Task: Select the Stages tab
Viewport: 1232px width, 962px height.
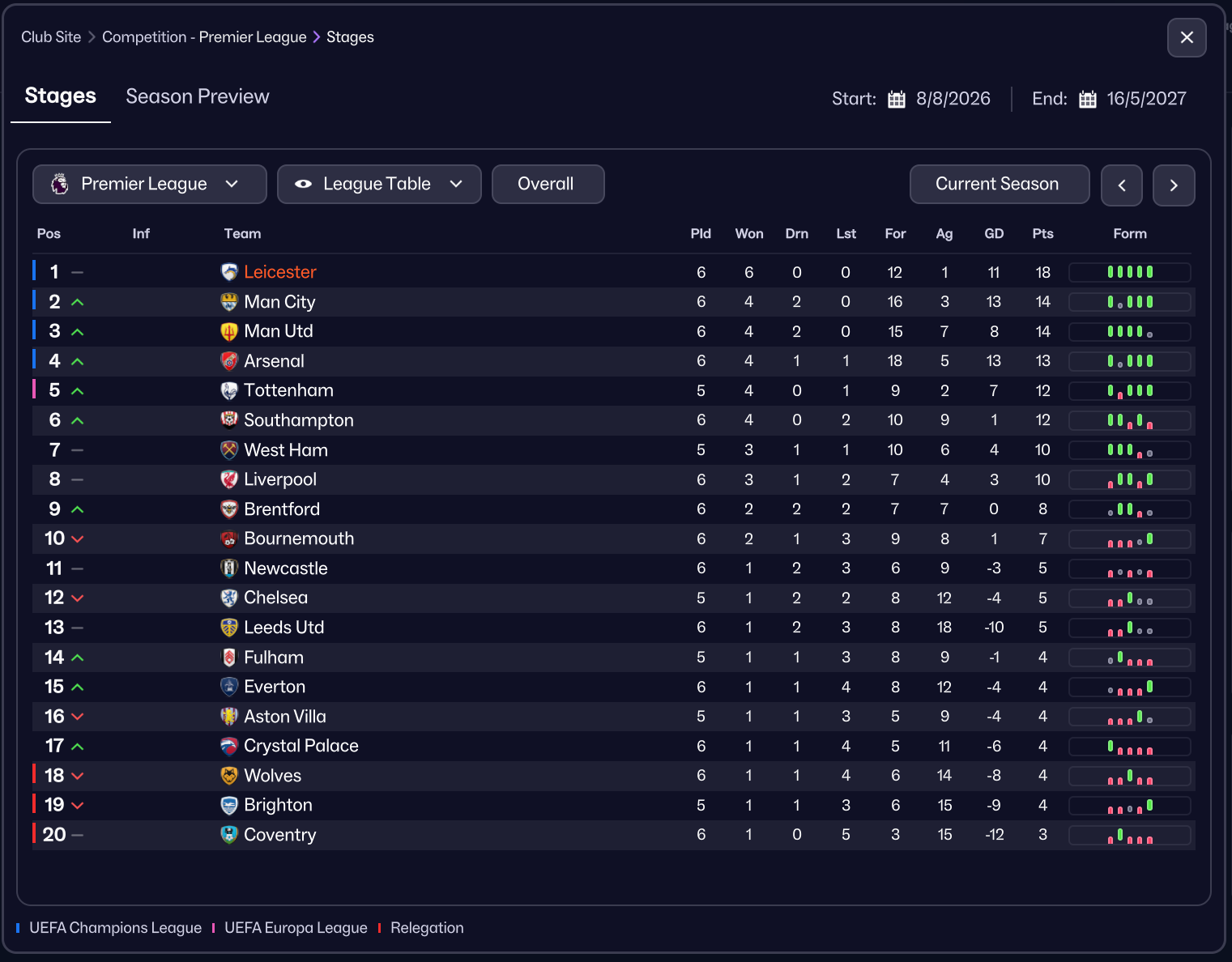Action: point(61,96)
